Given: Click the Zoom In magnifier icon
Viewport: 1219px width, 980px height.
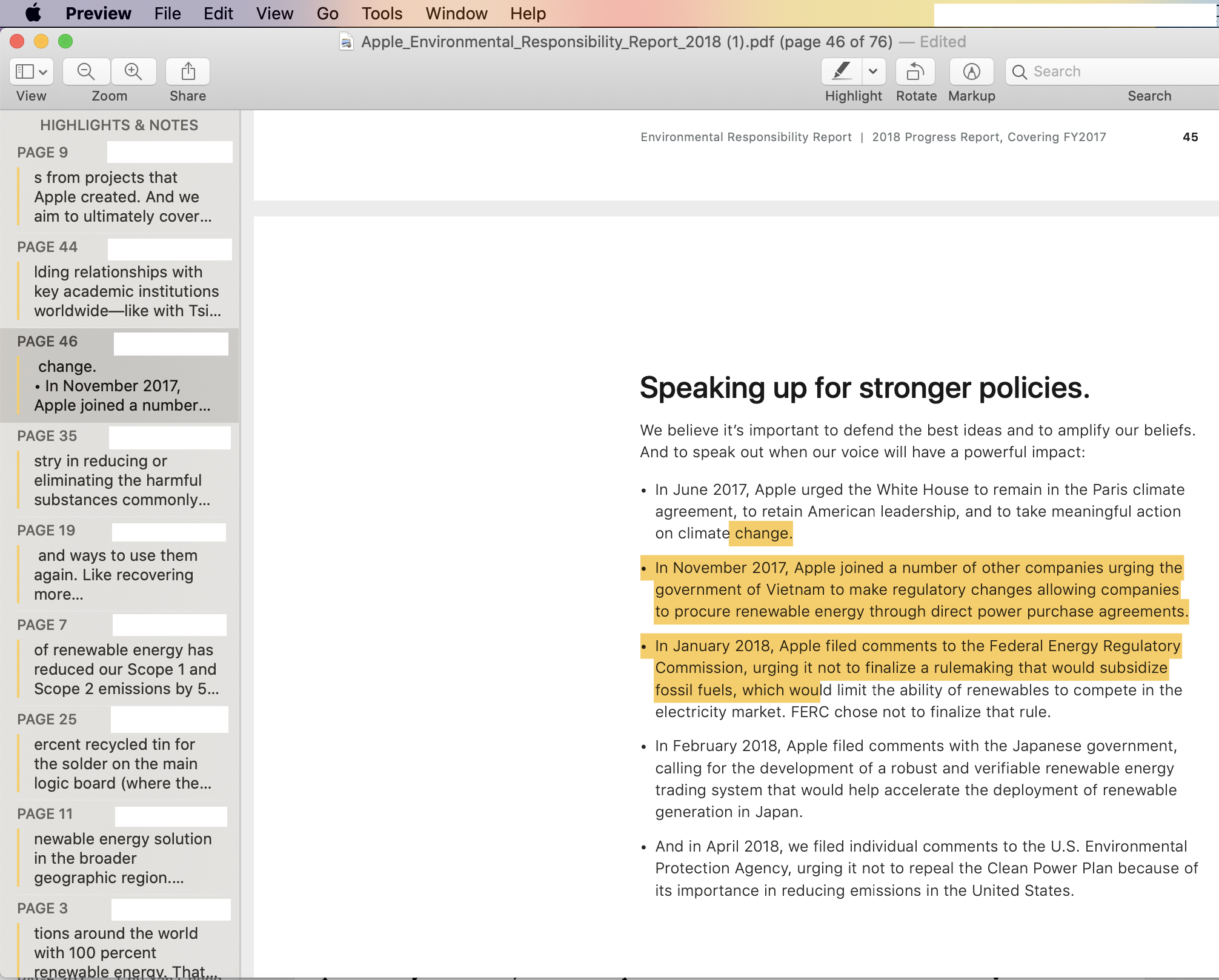Looking at the screenshot, I should click(133, 71).
